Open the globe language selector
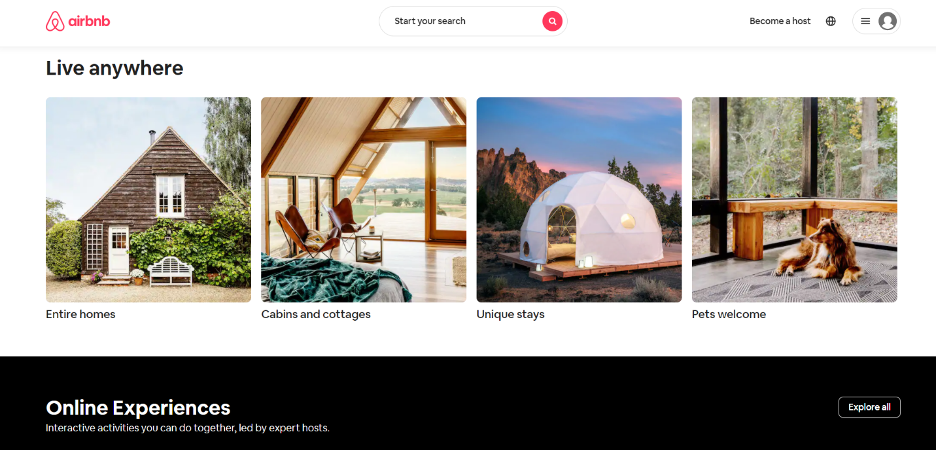The width and height of the screenshot is (936, 450). pos(830,21)
